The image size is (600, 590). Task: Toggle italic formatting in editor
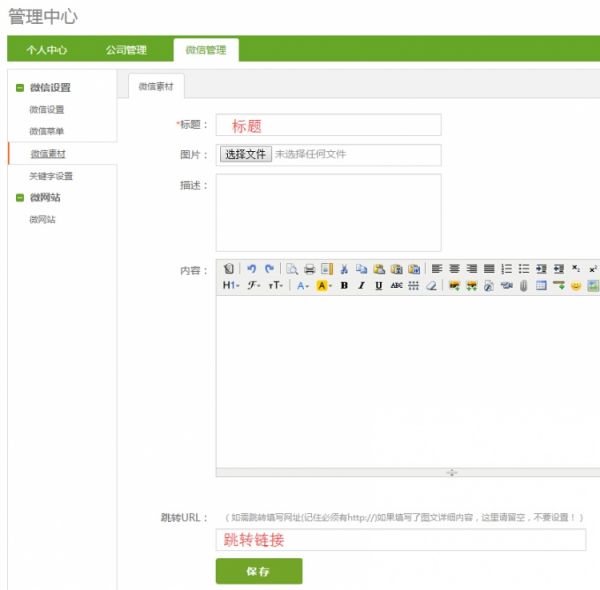pos(361,286)
